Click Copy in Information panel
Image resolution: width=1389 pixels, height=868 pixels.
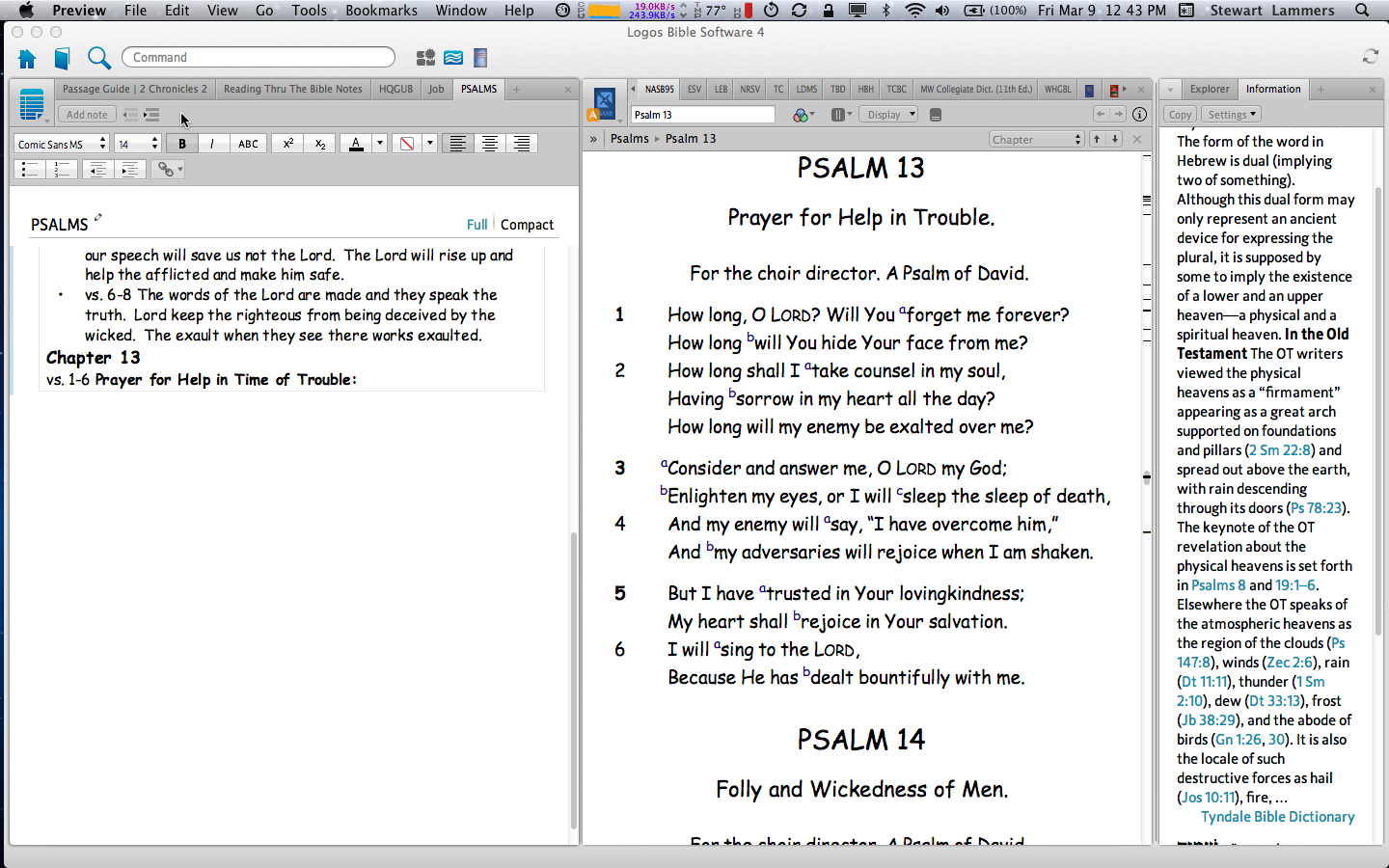[1181, 114]
